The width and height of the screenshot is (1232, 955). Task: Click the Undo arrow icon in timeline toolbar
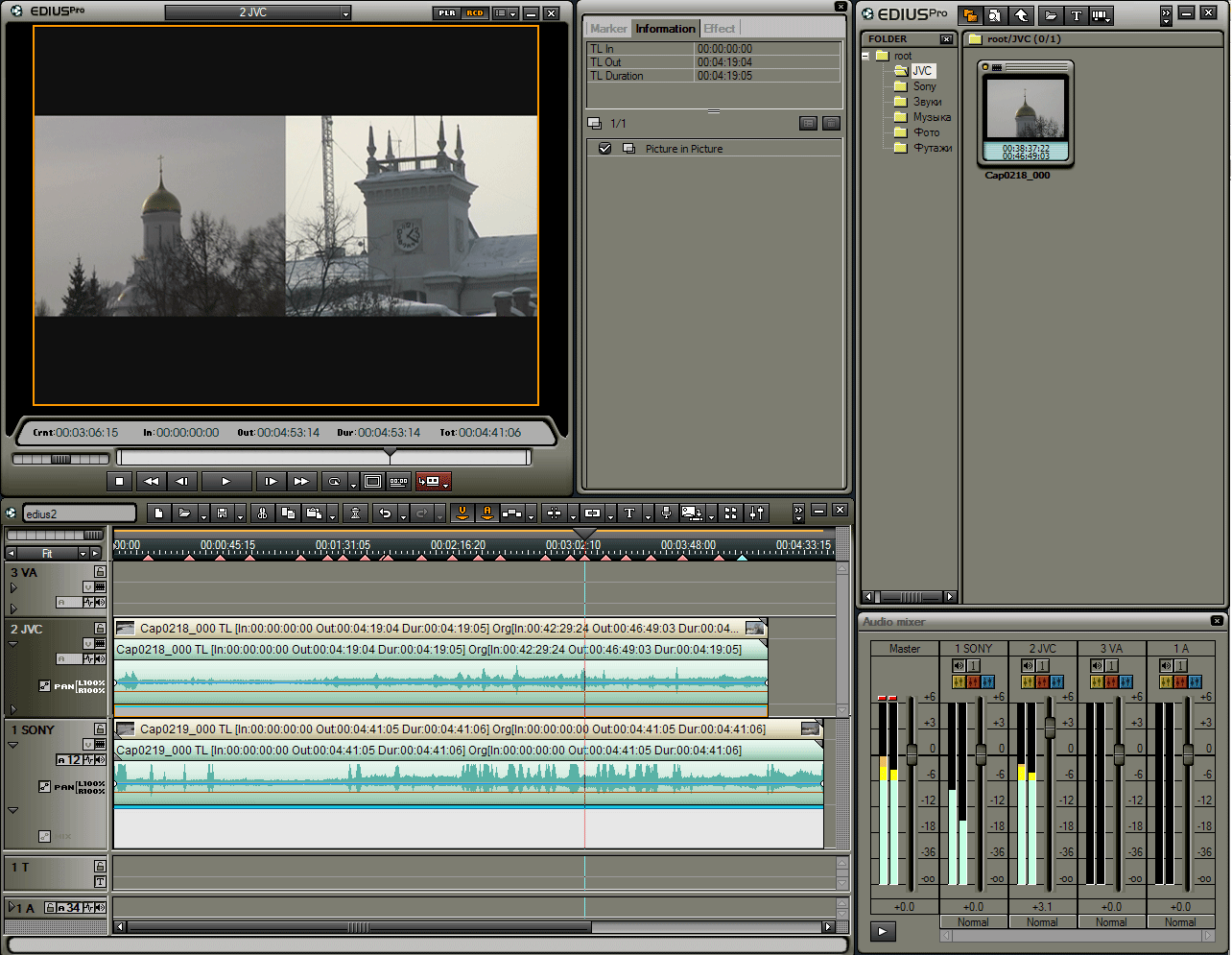(x=385, y=513)
